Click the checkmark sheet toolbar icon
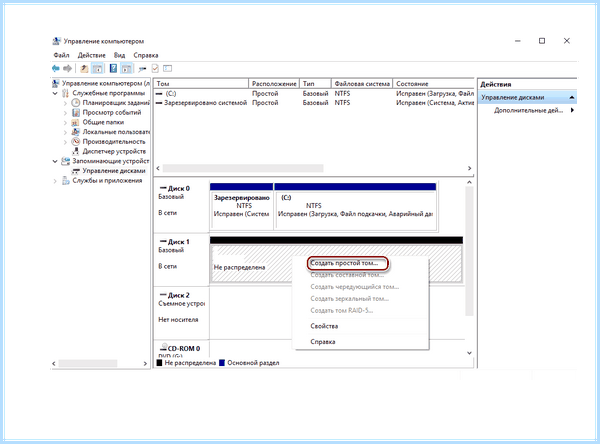This screenshot has height=444, width=600. point(155,69)
